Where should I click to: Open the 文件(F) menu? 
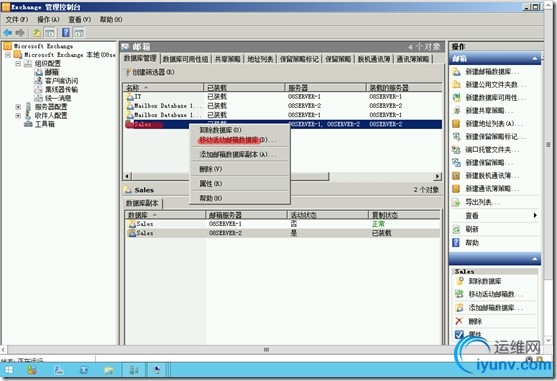click(16, 20)
